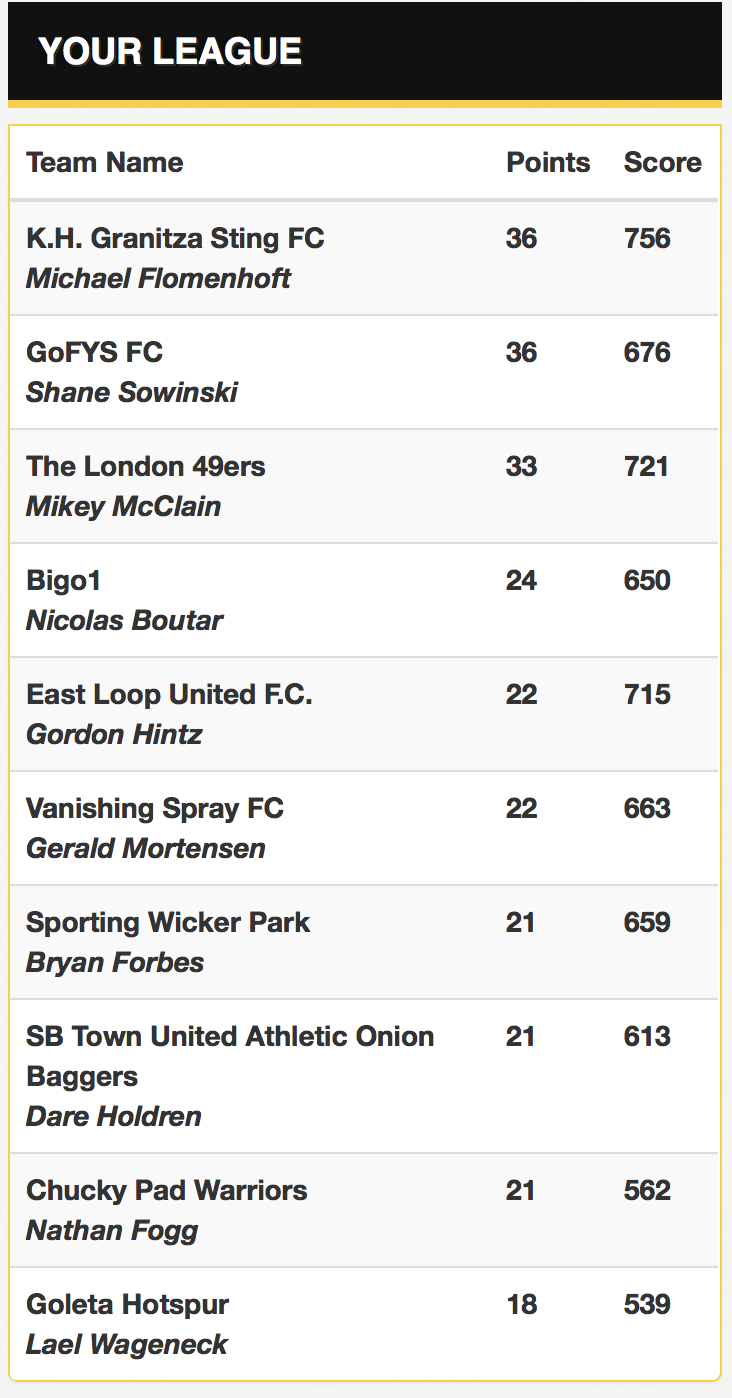The height and width of the screenshot is (1398, 732).
Task: Click manager name Shane Sowinski
Action: click(132, 392)
